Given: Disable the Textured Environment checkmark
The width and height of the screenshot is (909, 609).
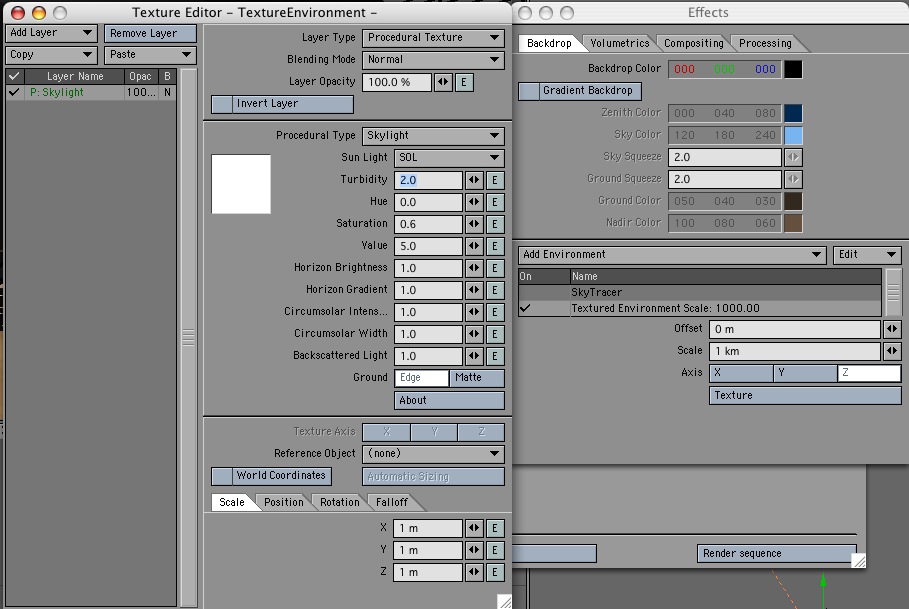Looking at the screenshot, I should [525, 308].
